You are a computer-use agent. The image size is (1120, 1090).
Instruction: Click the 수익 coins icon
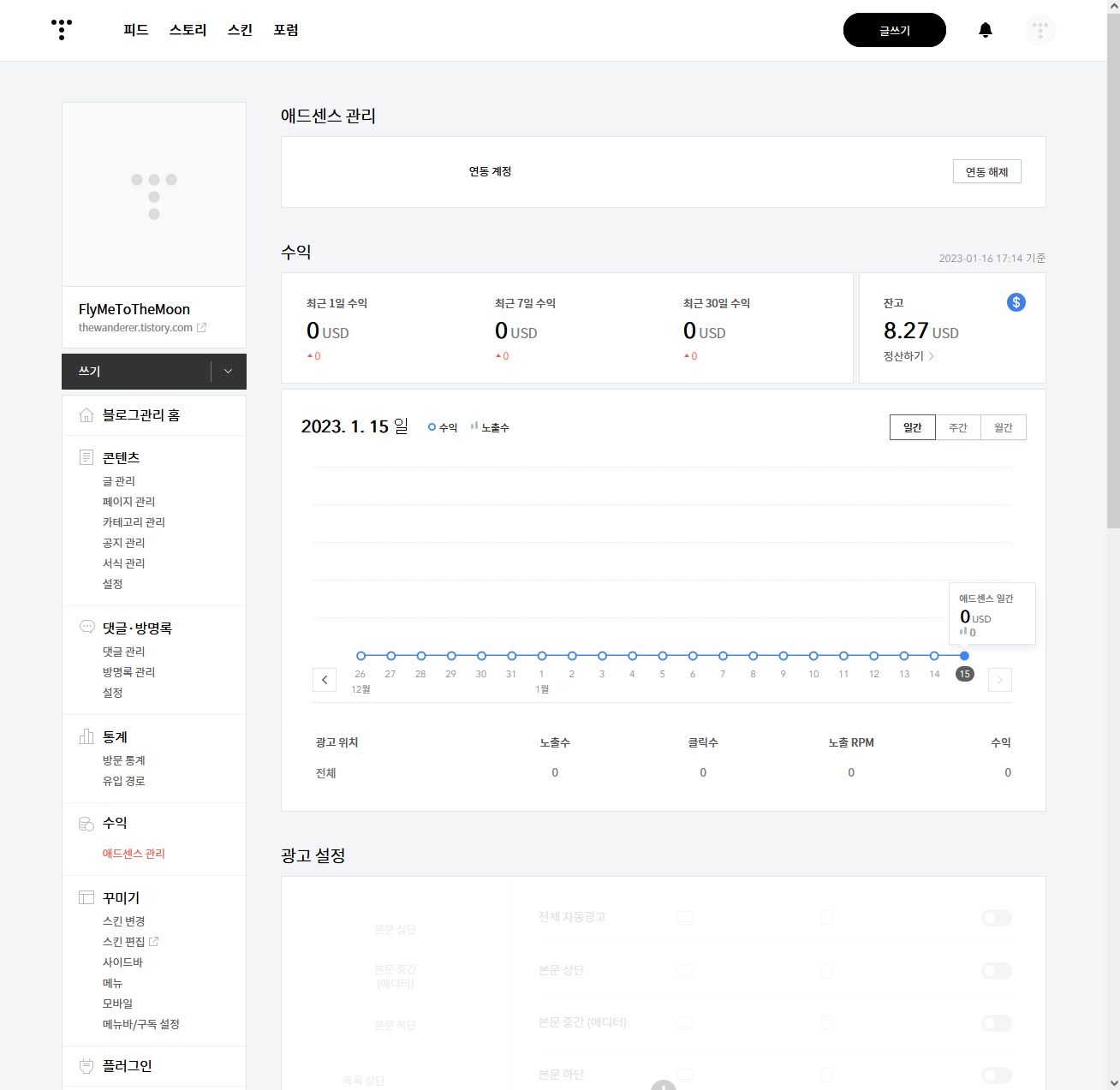(86, 823)
